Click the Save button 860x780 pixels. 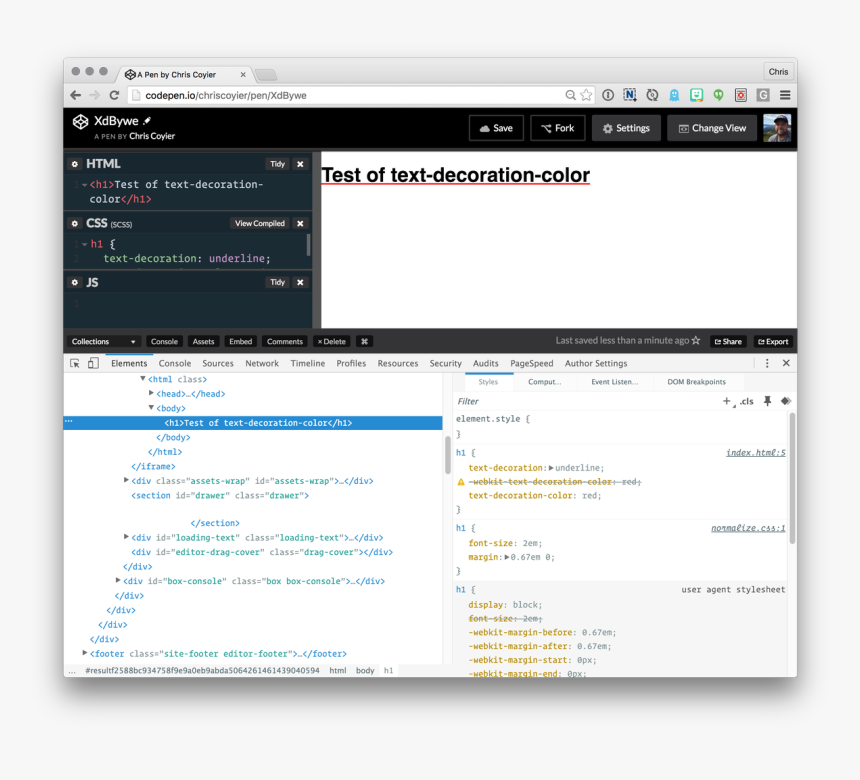pos(496,128)
